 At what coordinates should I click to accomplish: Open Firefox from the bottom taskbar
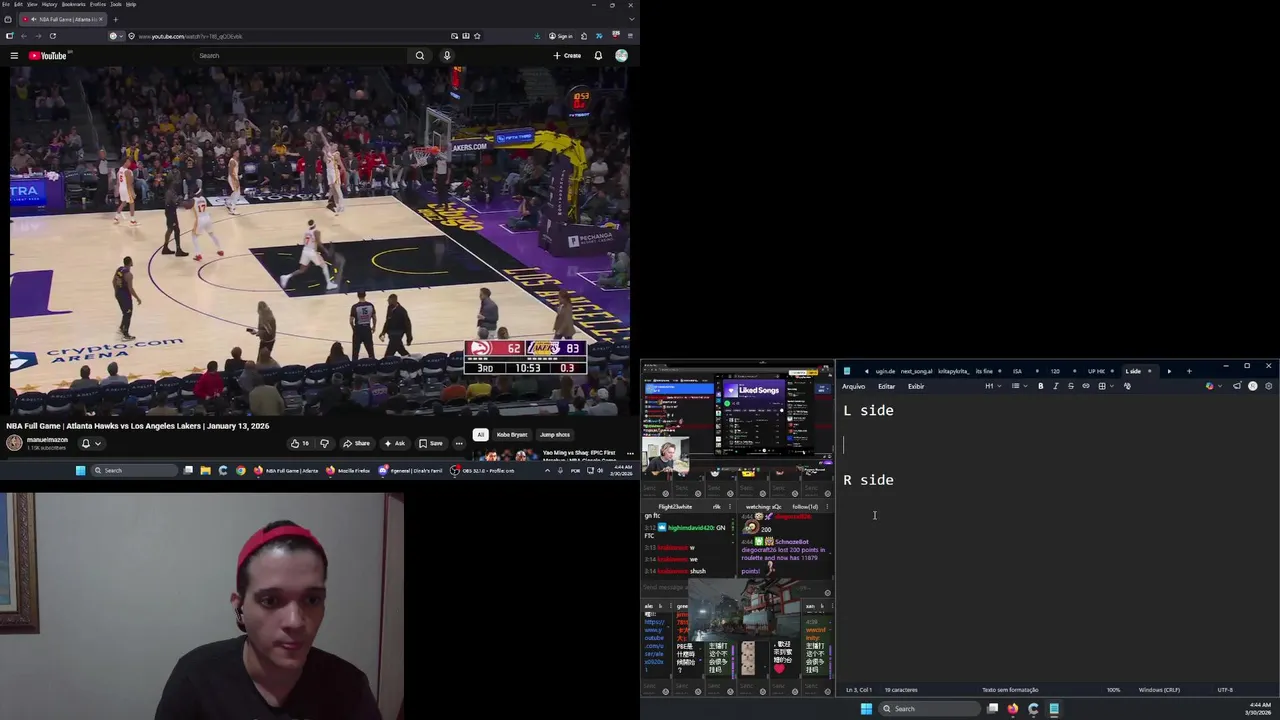click(x=1013, y=709)
